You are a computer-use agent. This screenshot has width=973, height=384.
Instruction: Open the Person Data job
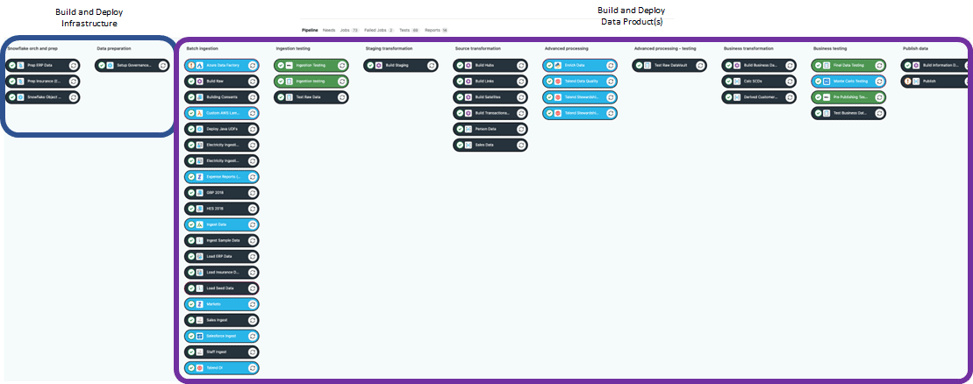click(490, 129)
